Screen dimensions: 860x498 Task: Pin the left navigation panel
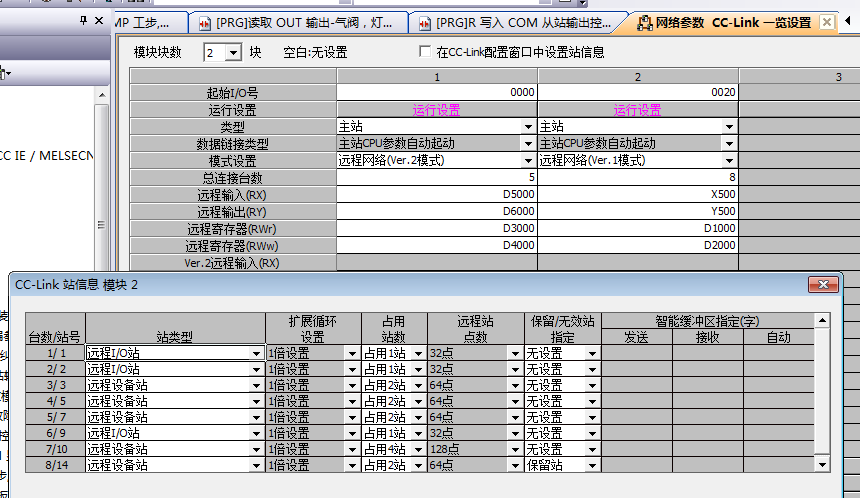[84, 21]
